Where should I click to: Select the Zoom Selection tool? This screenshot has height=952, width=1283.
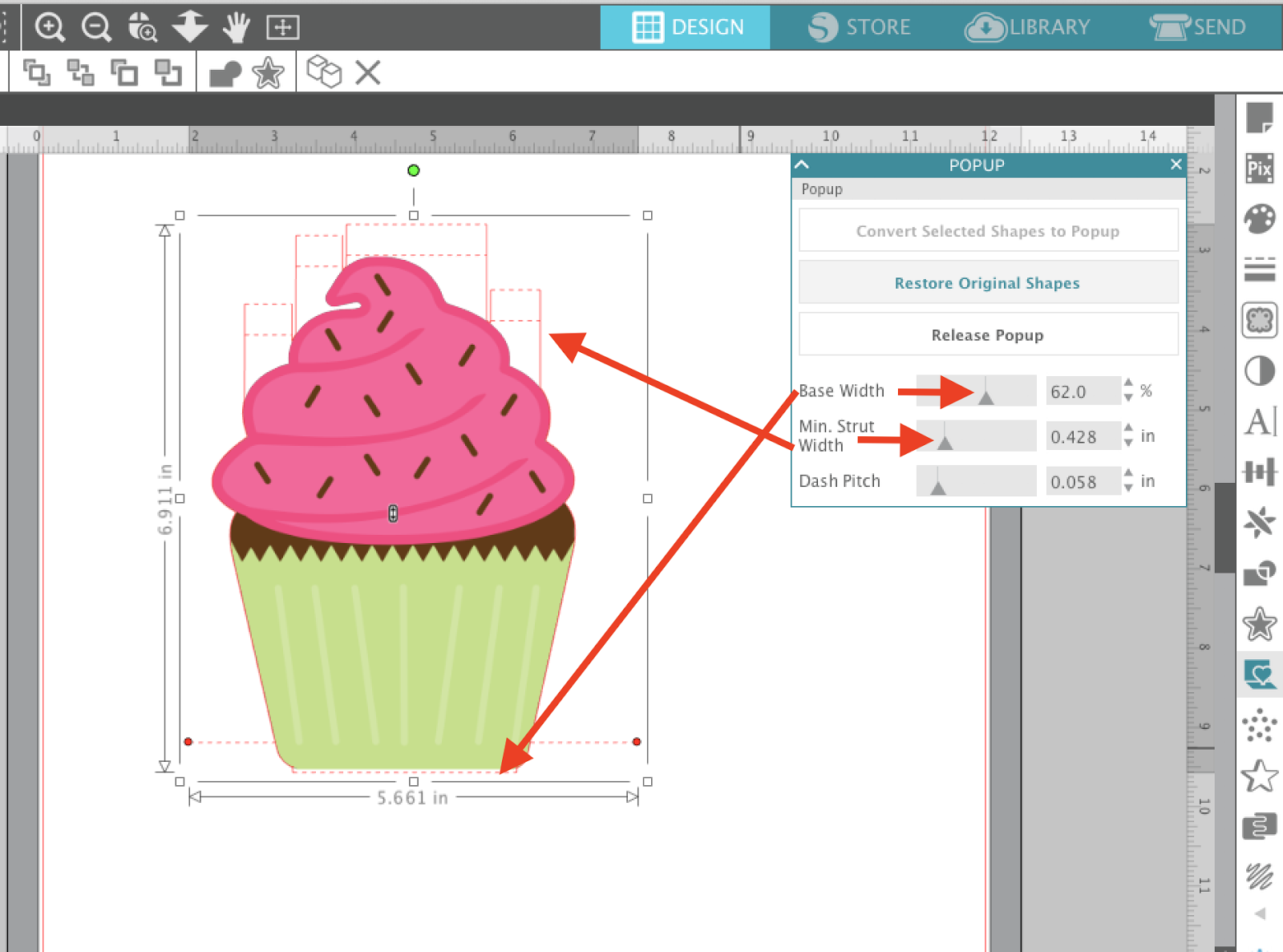143,27
